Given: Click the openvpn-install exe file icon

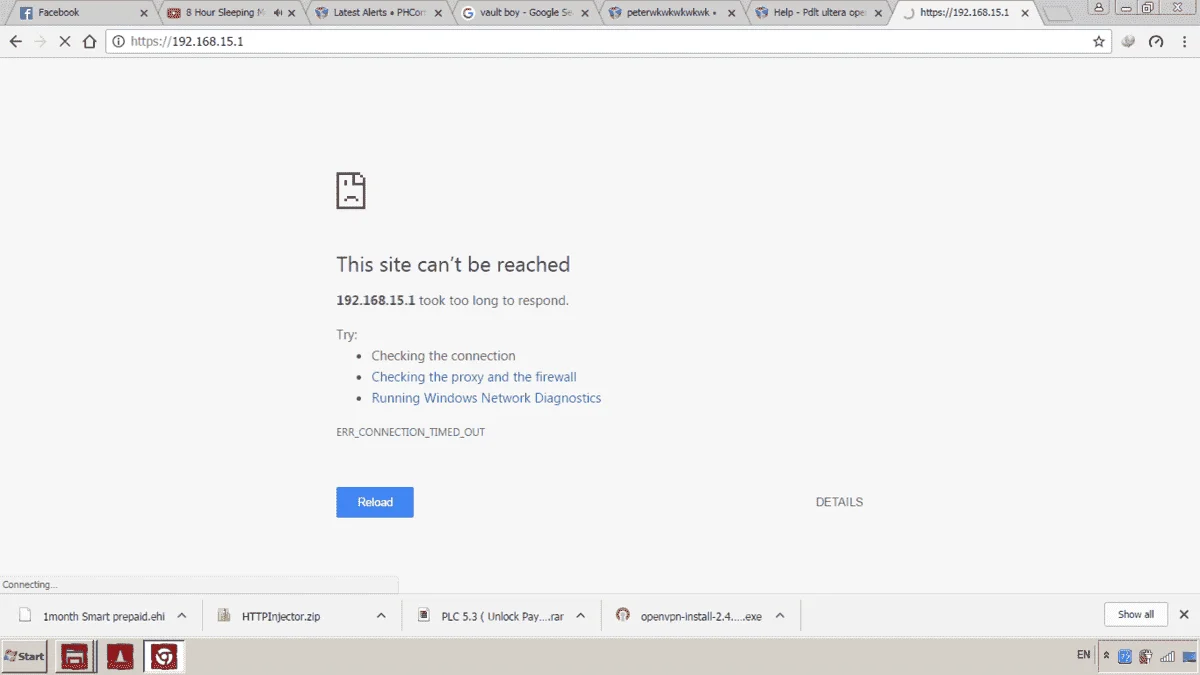Looking at the screenshot, I should pos(623,615).
